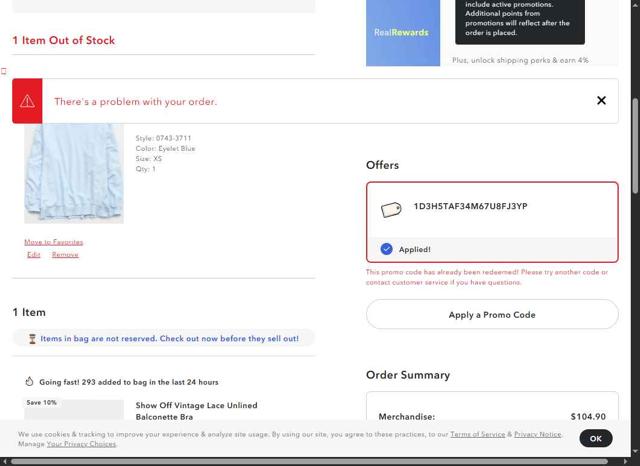Dismiss the order problem alert with X
640x466 pixels.
pos(601,100)
